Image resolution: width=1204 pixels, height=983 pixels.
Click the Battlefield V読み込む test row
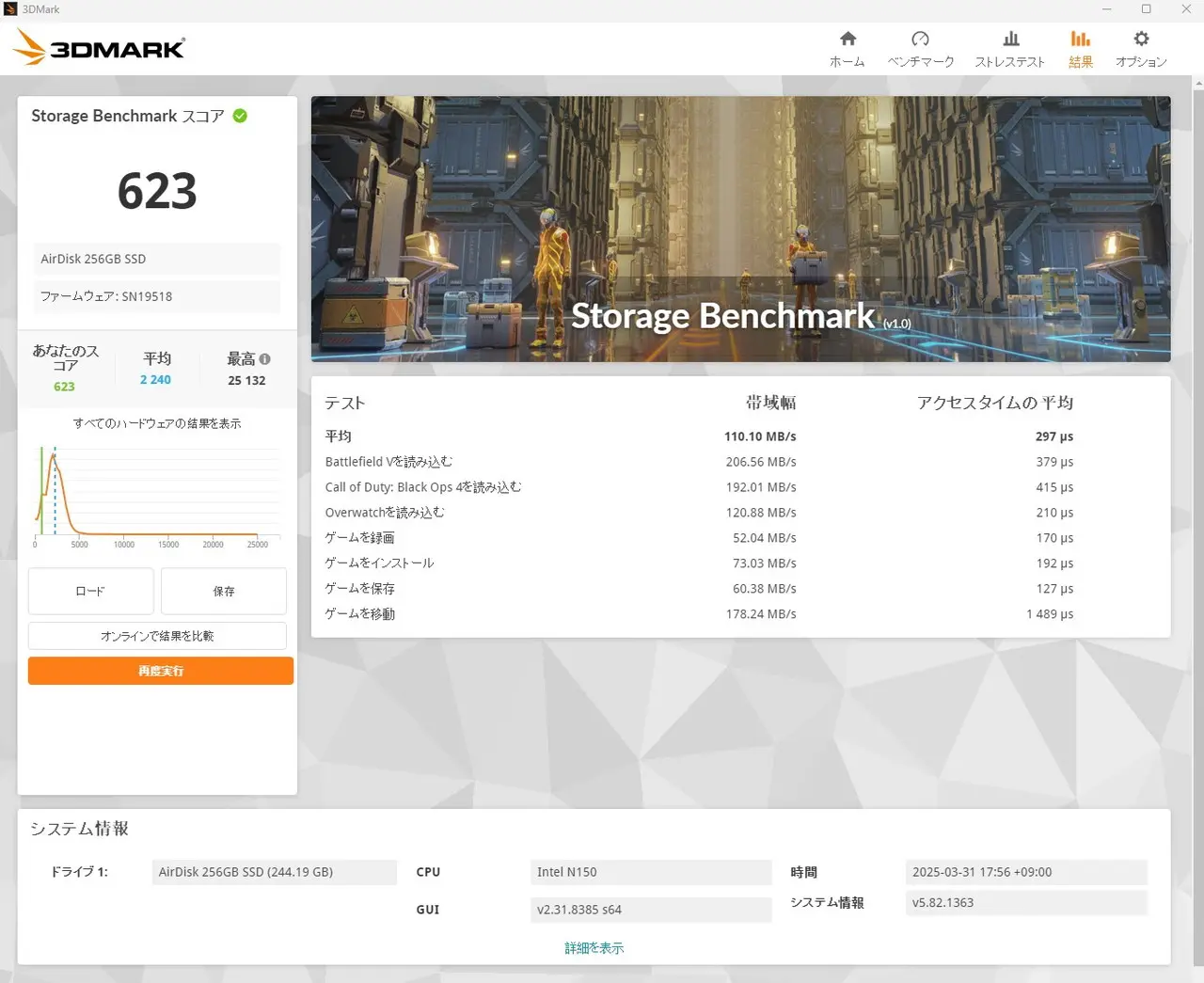(x=560, y=462)
